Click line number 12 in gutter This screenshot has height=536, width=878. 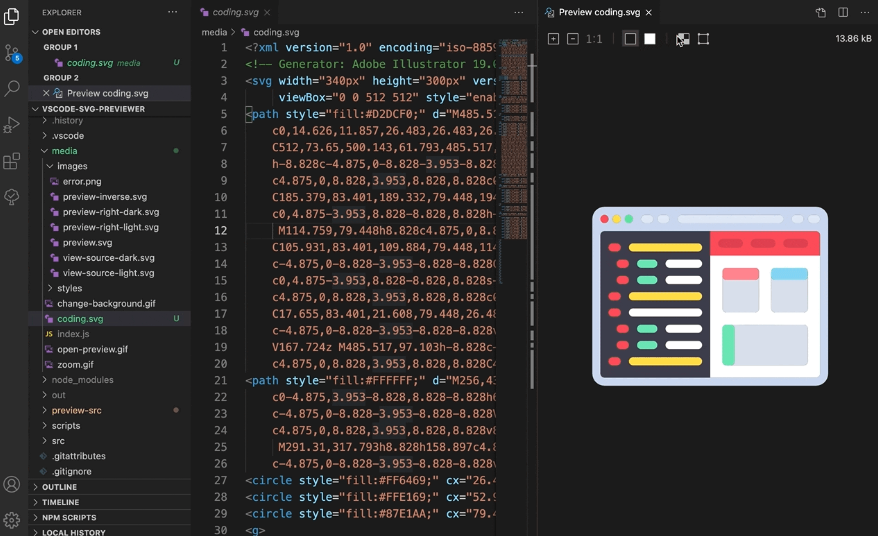click(221, 230)
